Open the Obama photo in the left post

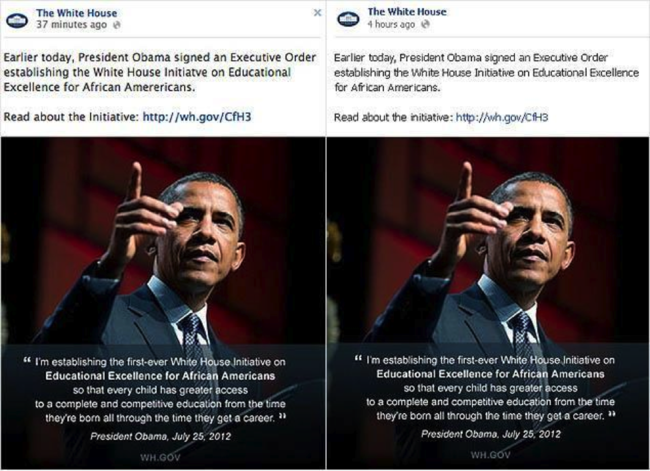pyautogui.click(x=163, y=303)
